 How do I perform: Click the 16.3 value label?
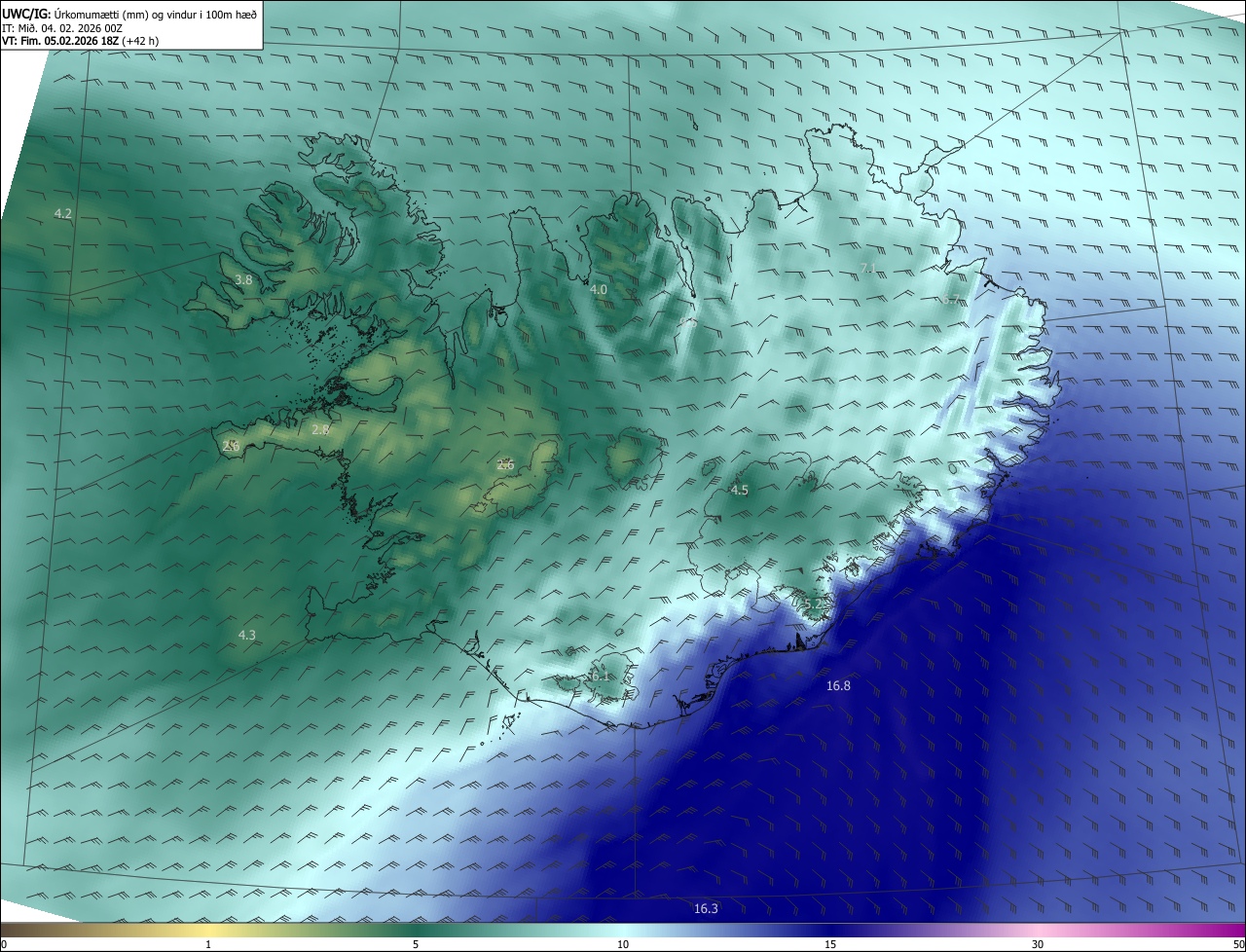point(706,909)
